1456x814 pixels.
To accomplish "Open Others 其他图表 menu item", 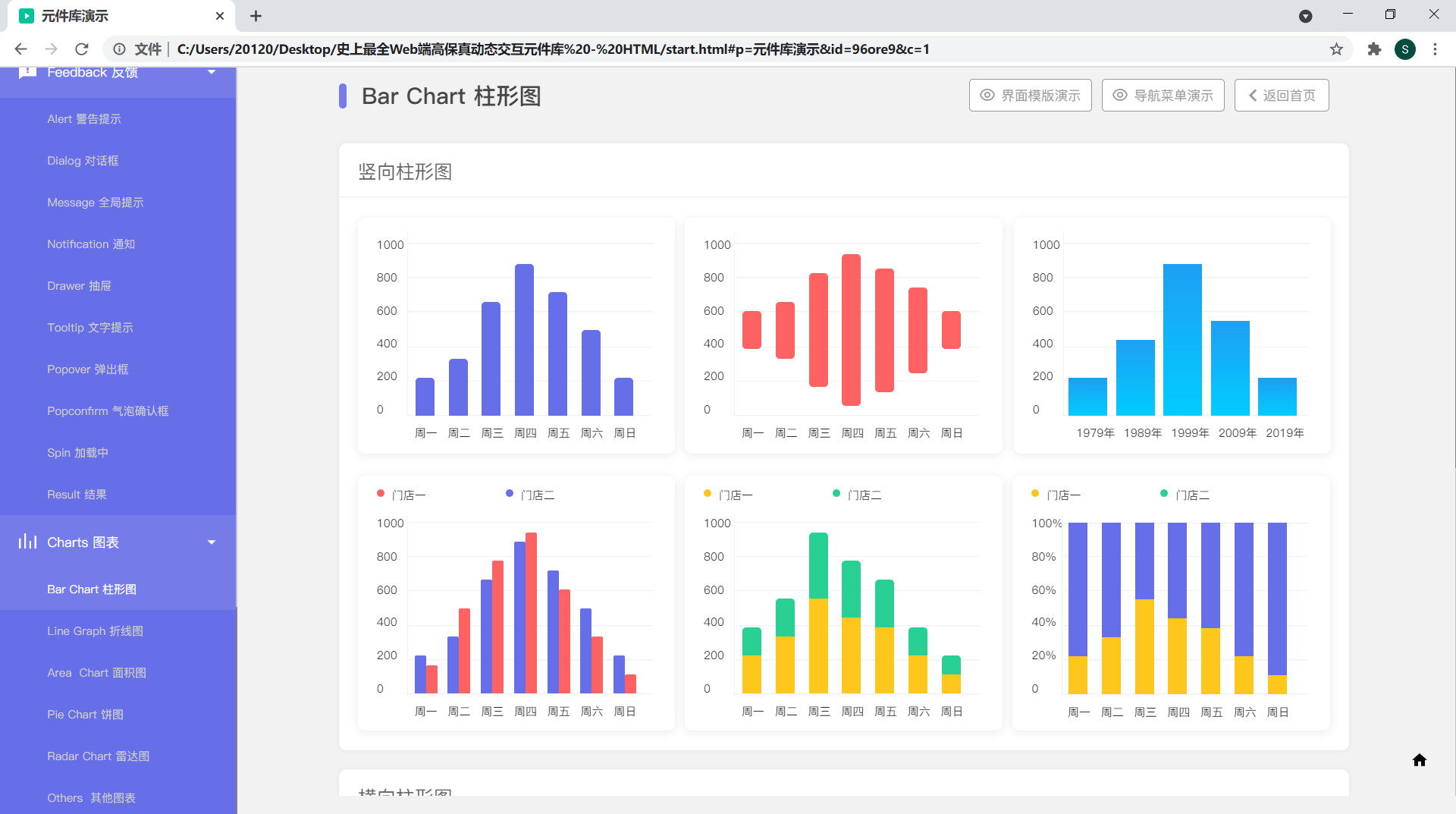I will [x=91, y=798].
